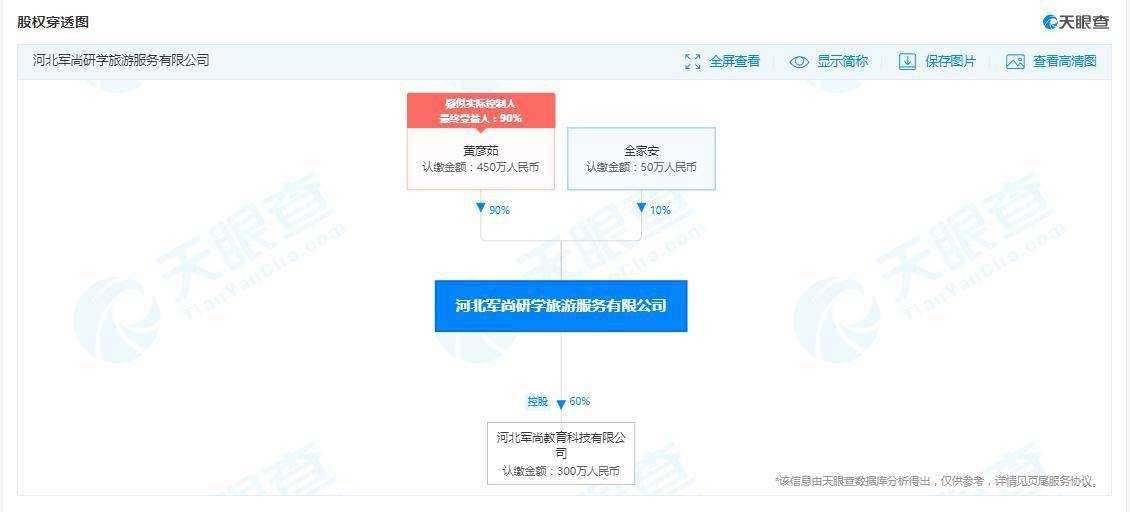The image size is (1130, 512).
Task: Click the fullscreen expand icon
Action: tap(693, 62)
